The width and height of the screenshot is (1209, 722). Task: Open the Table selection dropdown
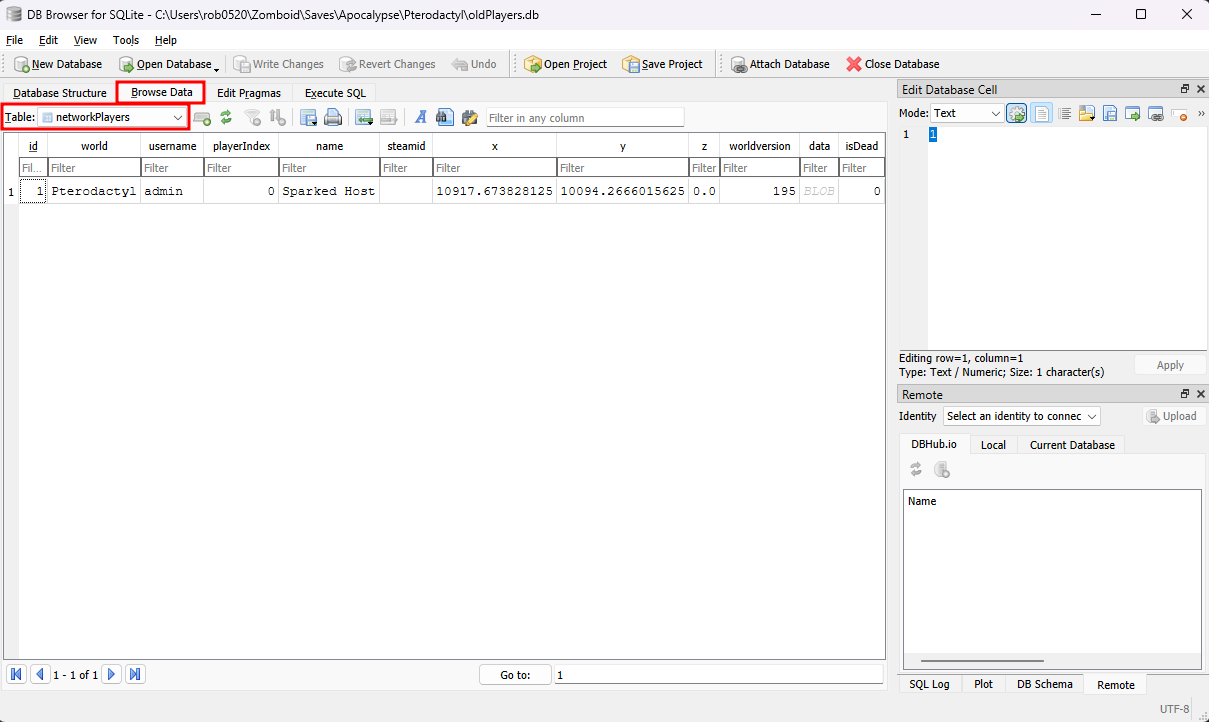tap(113, 117)
